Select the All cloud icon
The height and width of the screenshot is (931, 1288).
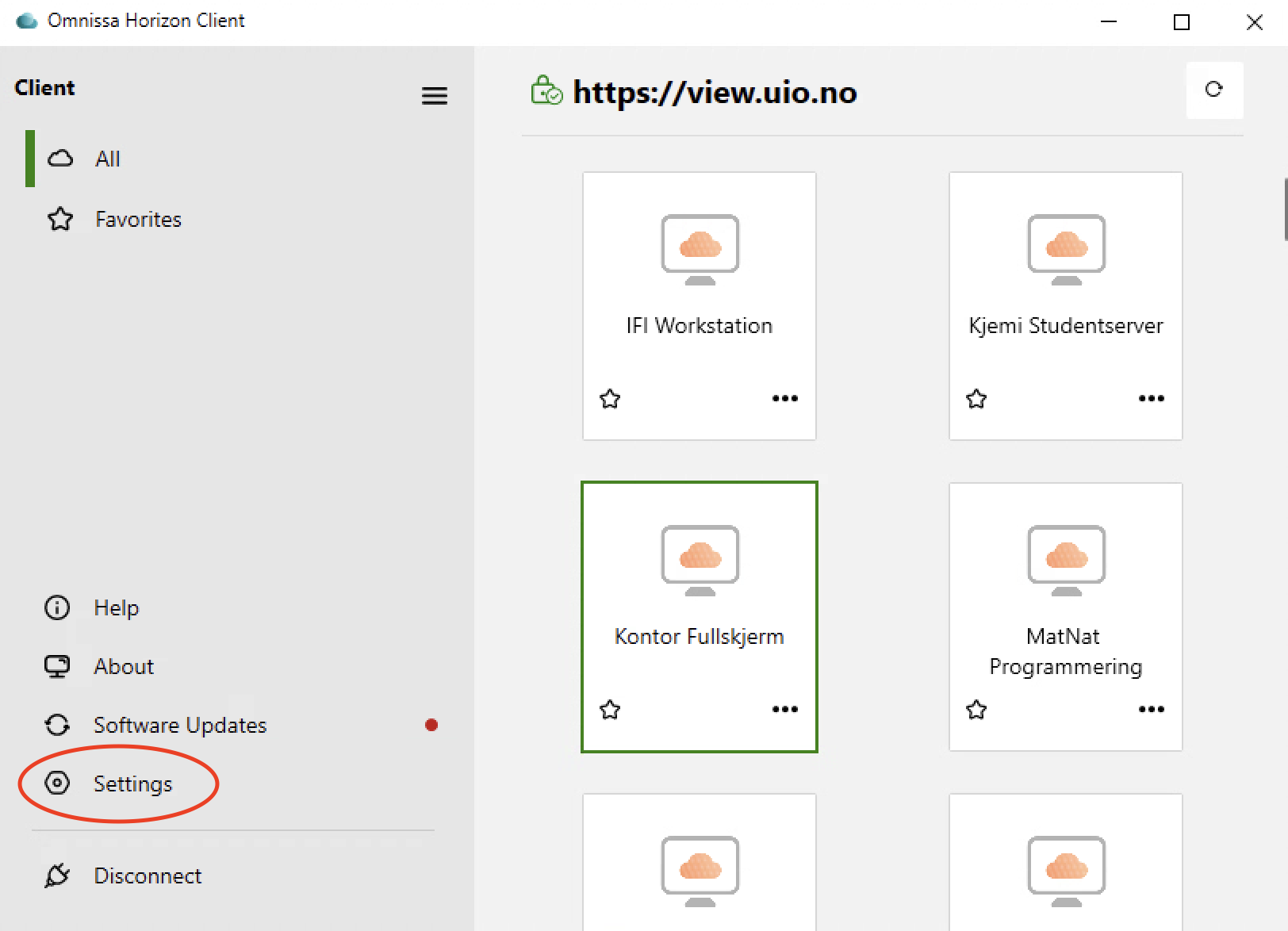(60, 158)
